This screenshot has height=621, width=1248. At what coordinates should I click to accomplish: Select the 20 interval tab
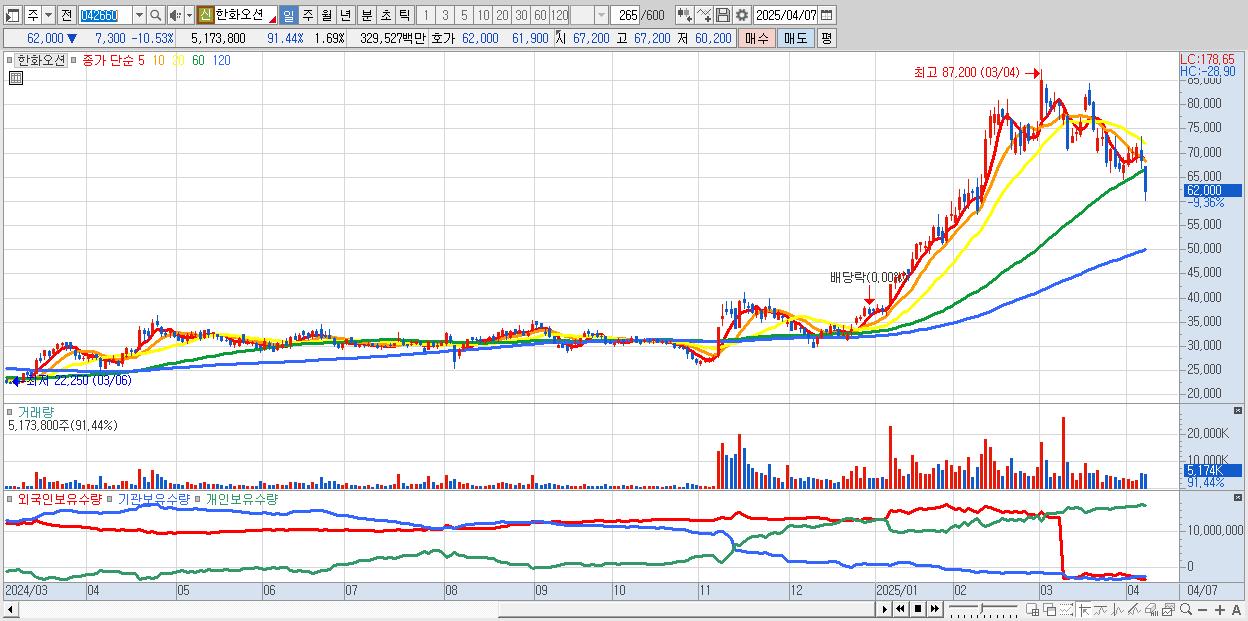(x=502, y=15)
